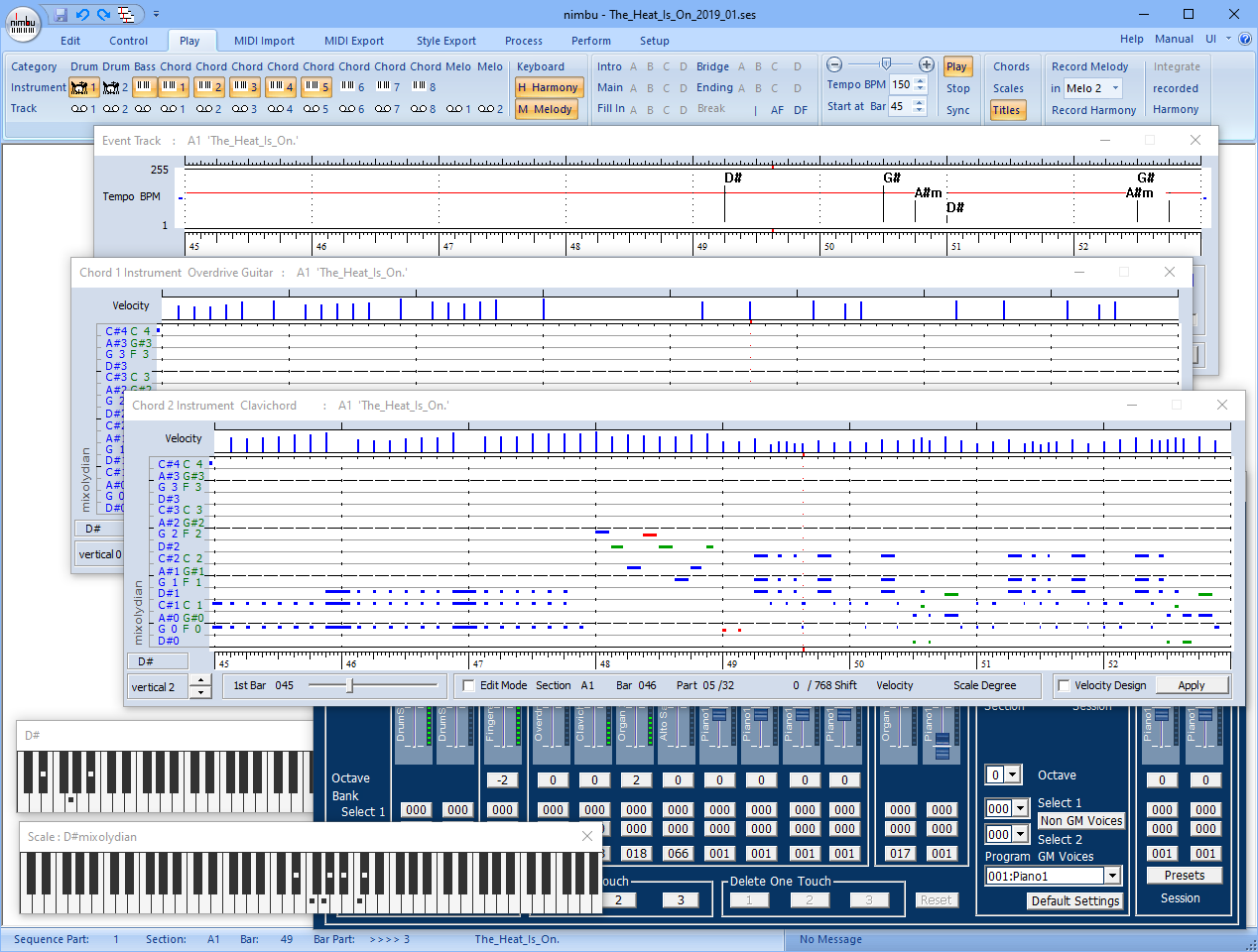Open the Style Export tab
Screen dimensions: 1258x952
[446, 41]
